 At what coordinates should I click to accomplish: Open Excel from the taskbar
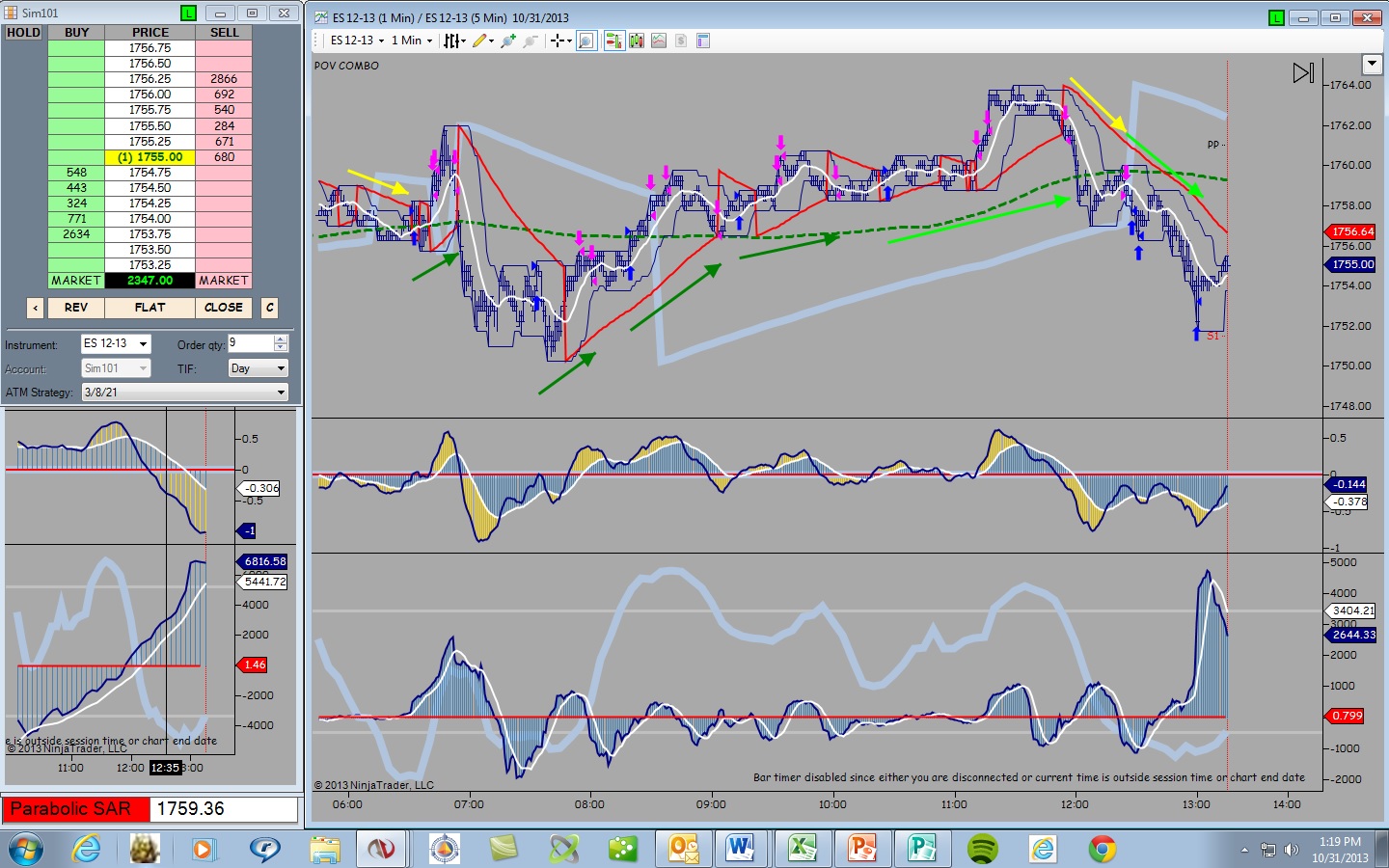(x=802, y=849)
